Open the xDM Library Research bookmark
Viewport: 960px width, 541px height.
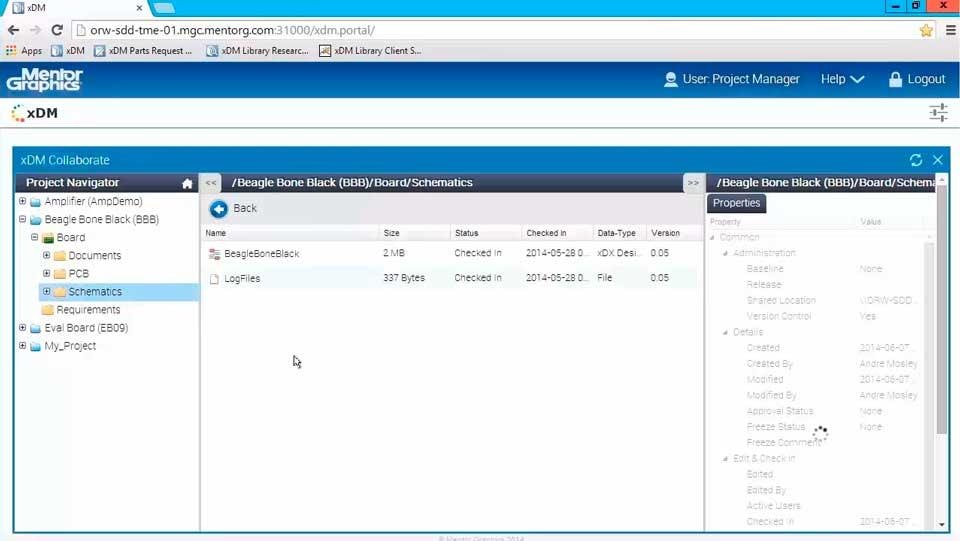257,51
